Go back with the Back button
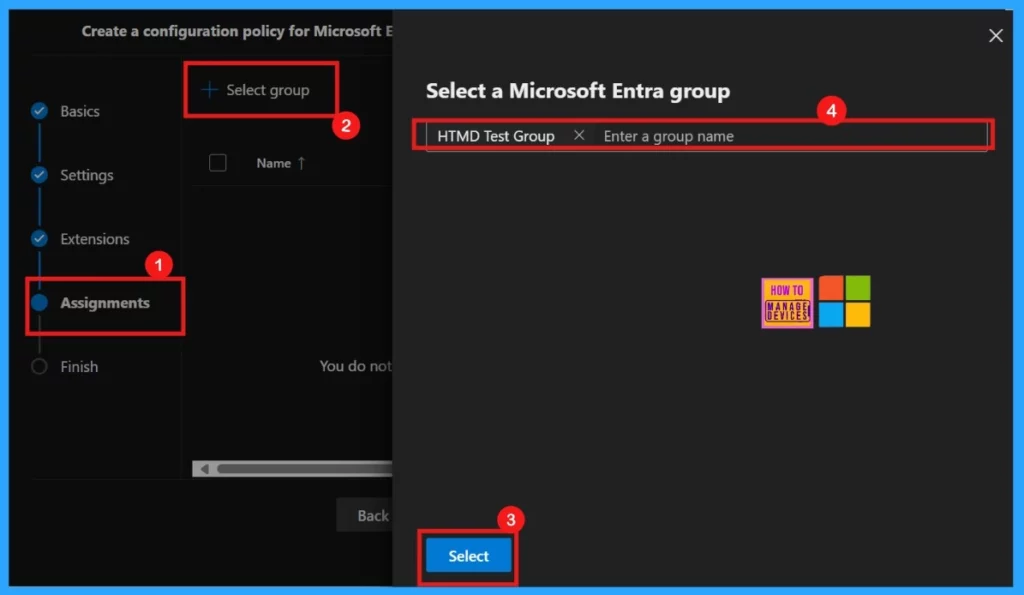 click(x=364, y=515)
